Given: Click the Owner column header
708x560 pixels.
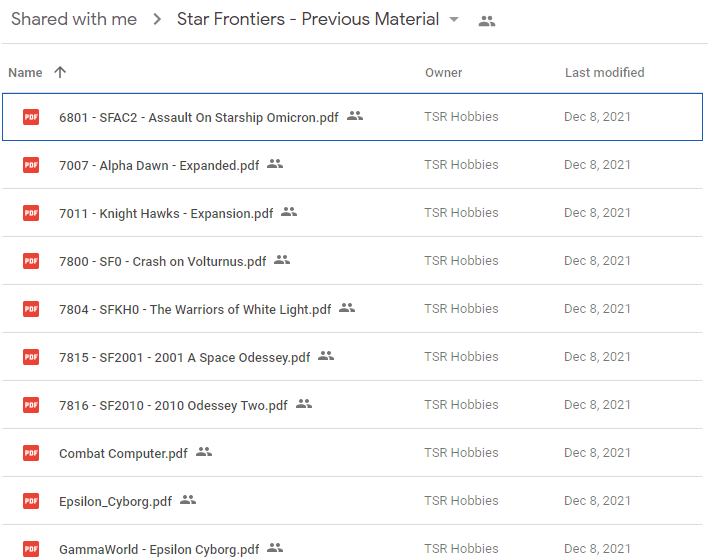Looking at the screenshot, I should click(443, 72).
